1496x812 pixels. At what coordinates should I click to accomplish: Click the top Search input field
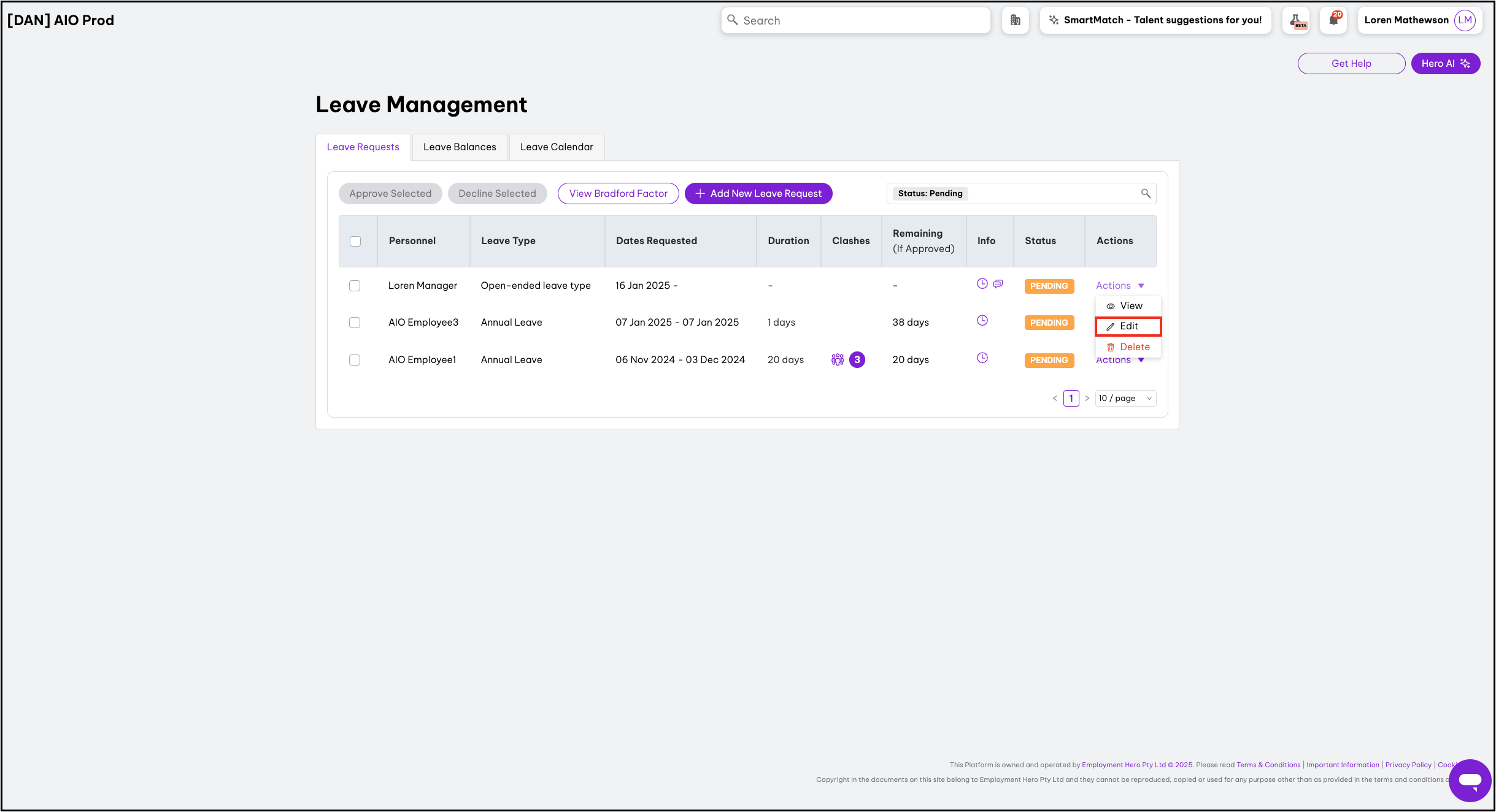[x=855, y=20]
